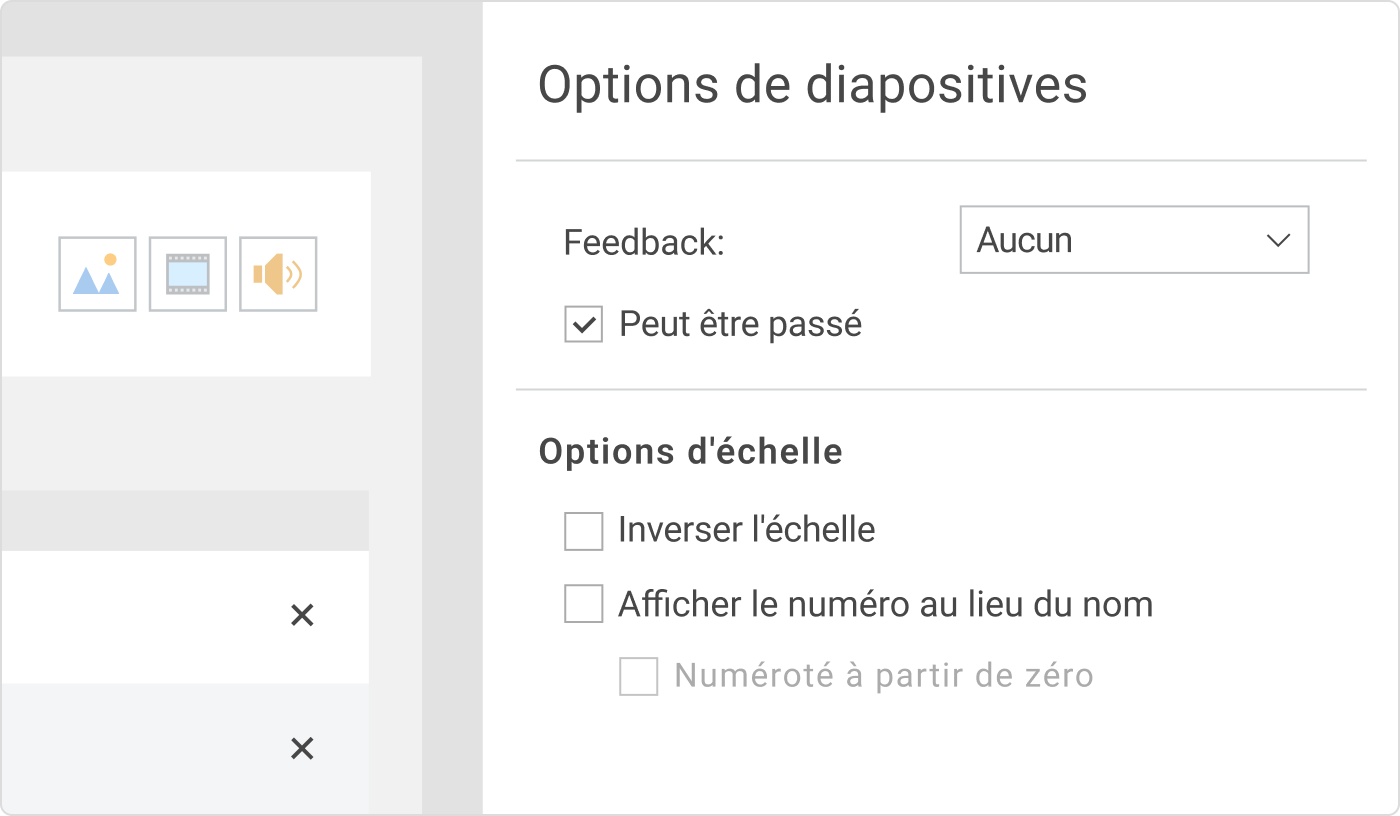Click the disabled 'Numéroté à partir de zéro' checkbox
Screen dimensions: 1400x816
click(640, 676)
